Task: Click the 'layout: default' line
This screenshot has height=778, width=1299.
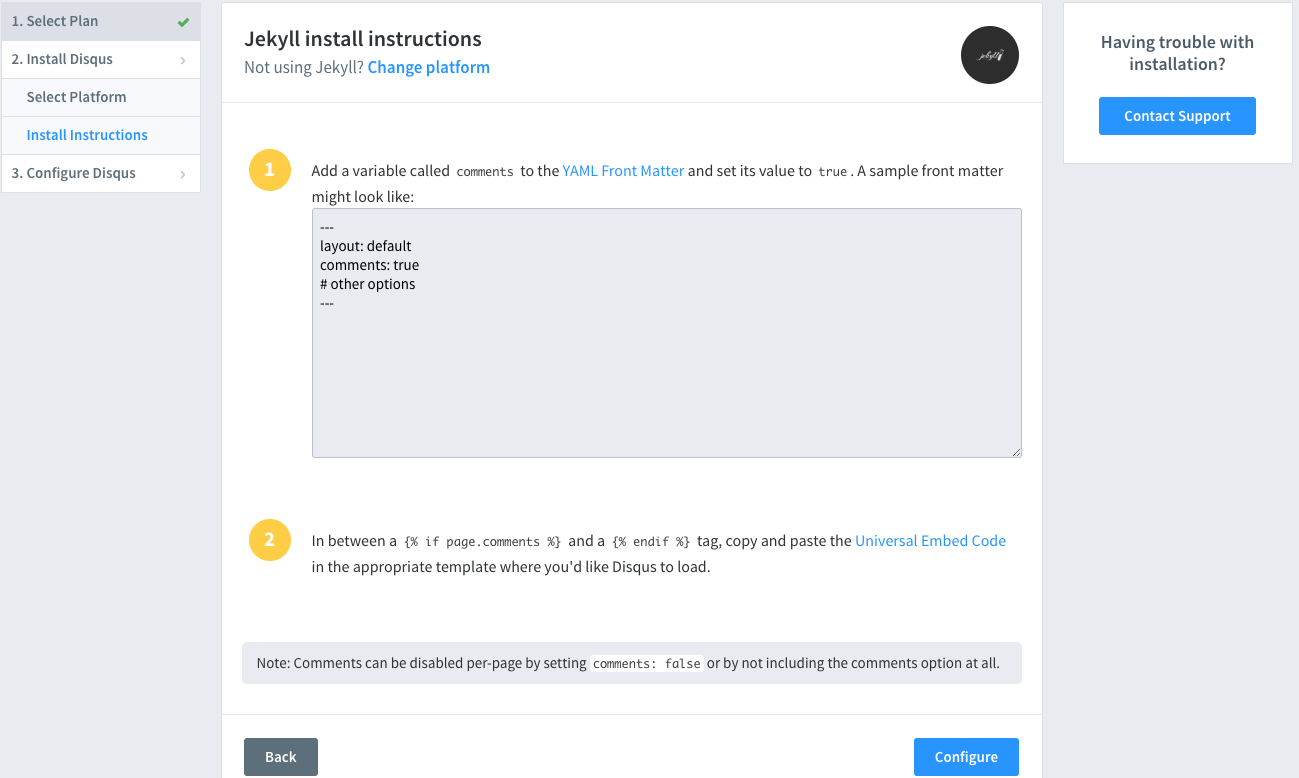Action: 365,246
